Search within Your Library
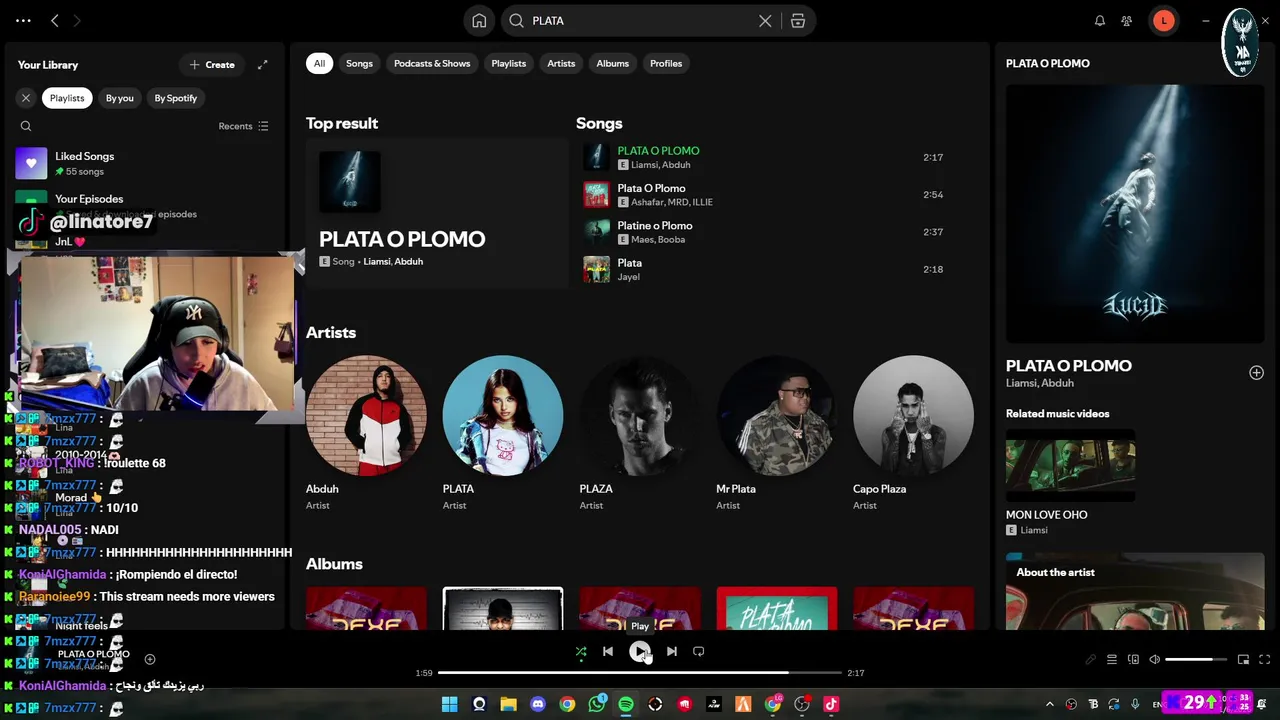 click(26, 126)
